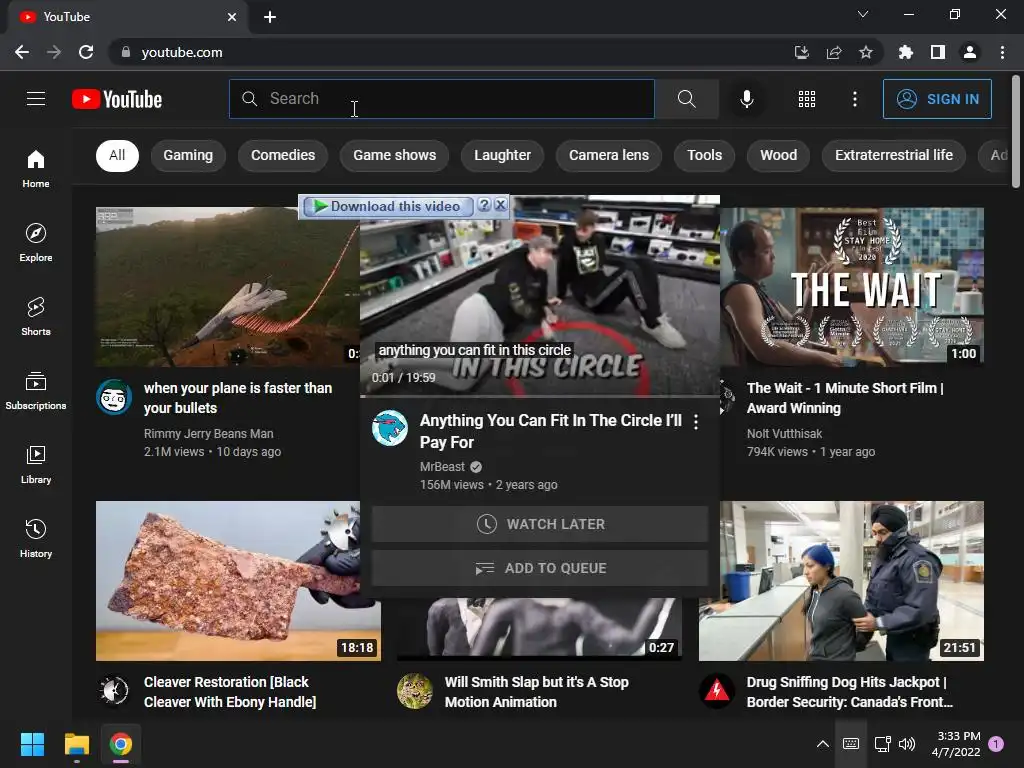Open plane faster than bullets thumbnail
The image size is (1024, 768).
point(227,287)
